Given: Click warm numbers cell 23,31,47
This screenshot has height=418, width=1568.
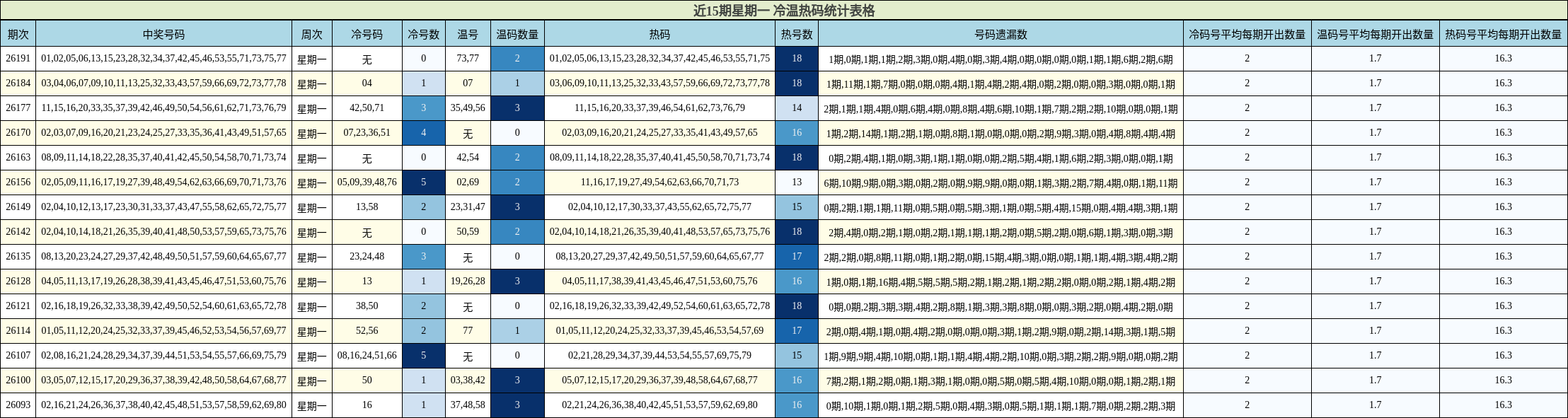Looking at the screenshot, I should tap(468, 207).
